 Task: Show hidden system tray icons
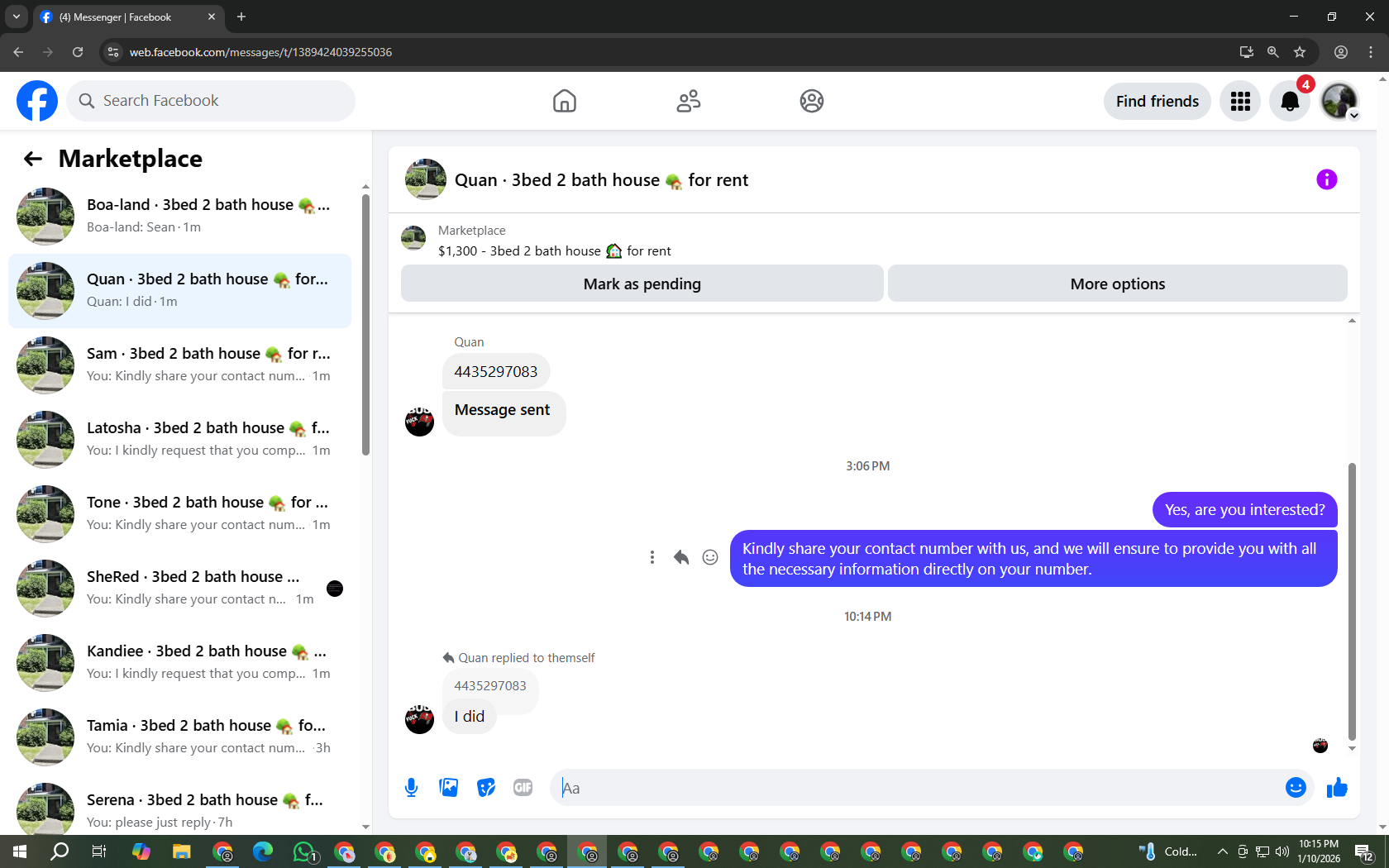point(1223,851)
